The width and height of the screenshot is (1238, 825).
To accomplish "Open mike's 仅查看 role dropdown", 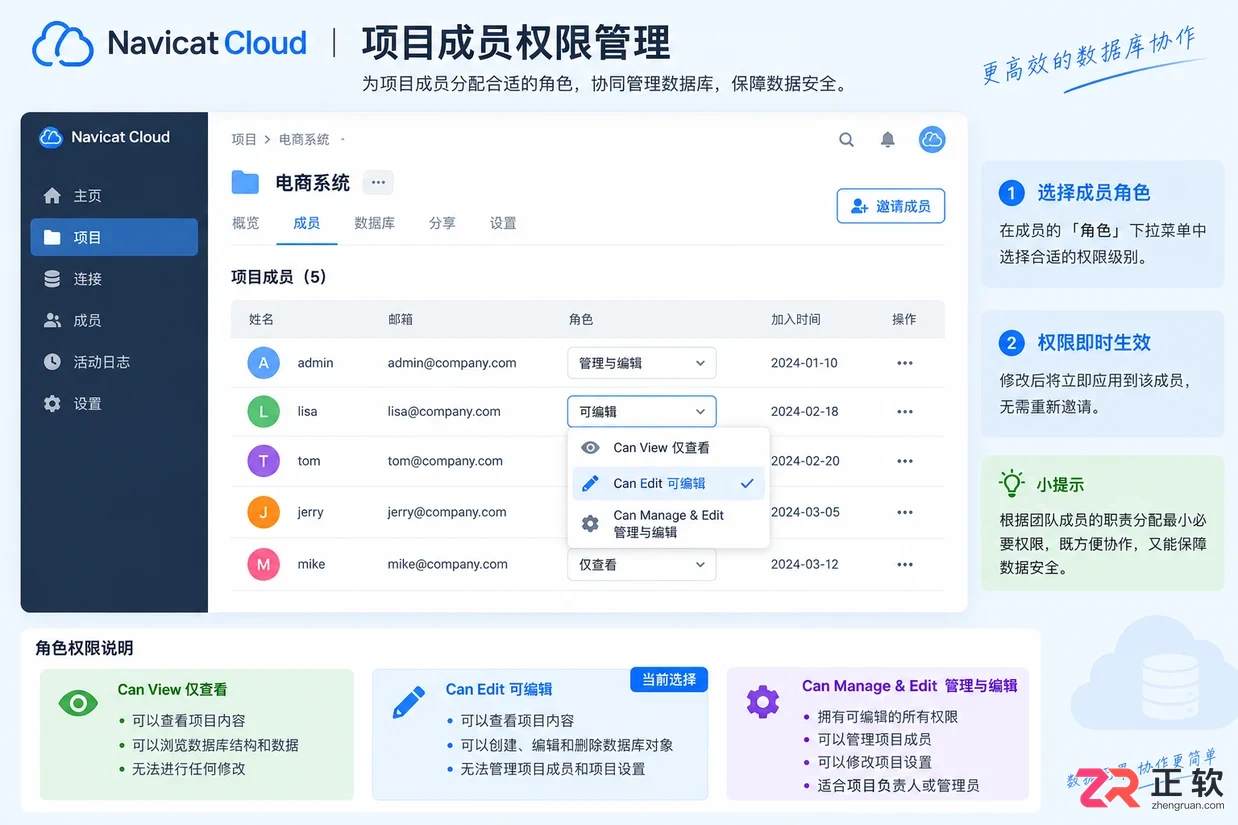I will (641, 564).
